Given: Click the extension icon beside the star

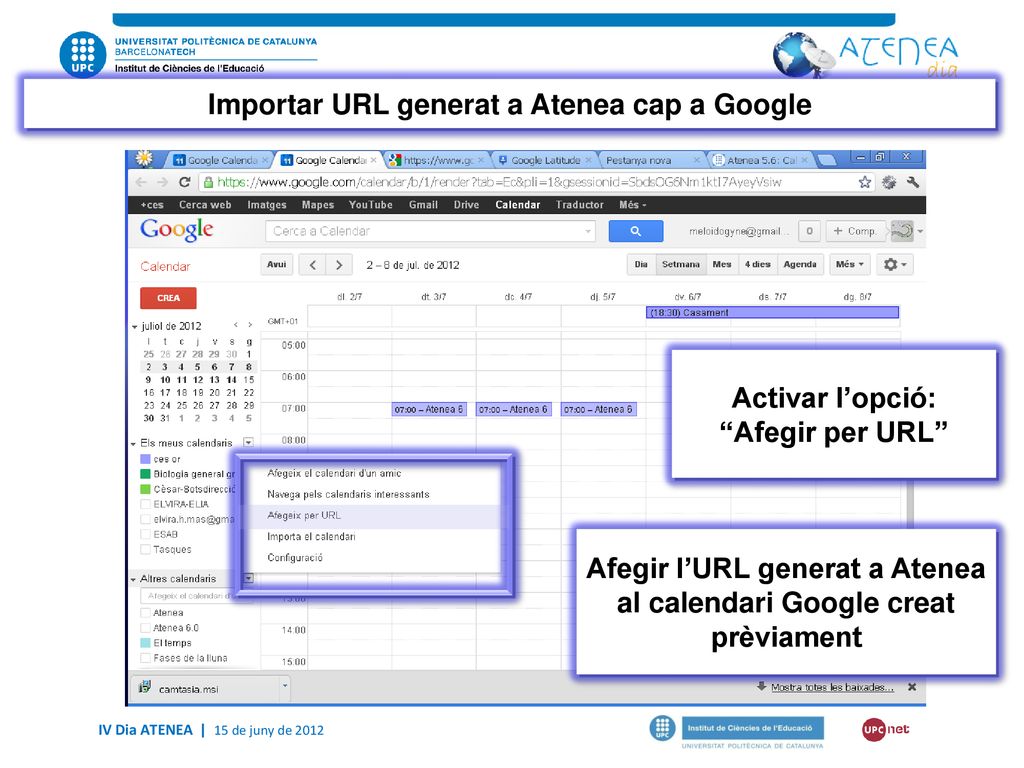Looking at the screenshot, I should click(889, 182).
